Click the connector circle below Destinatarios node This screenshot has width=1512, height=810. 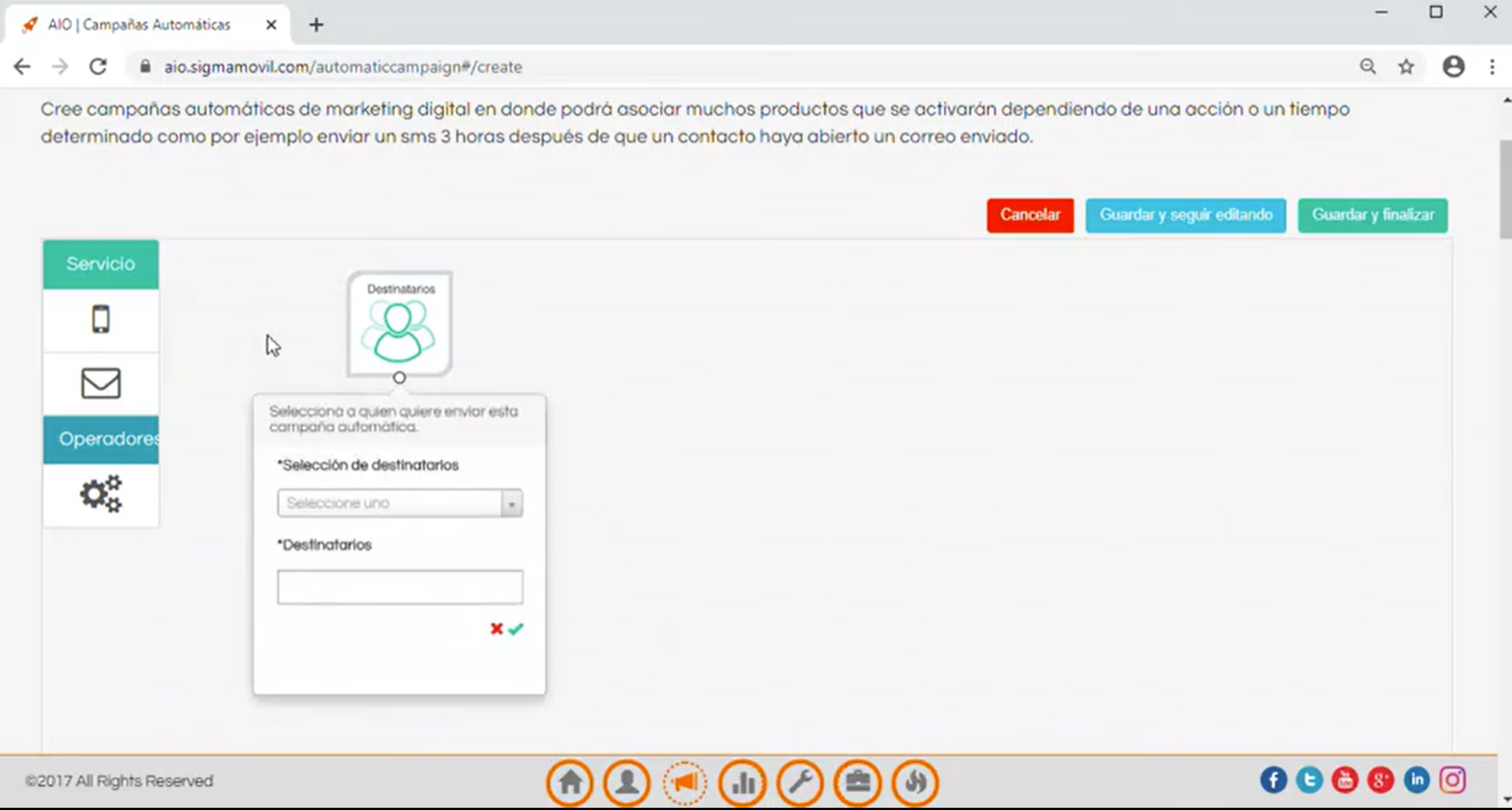399,378
